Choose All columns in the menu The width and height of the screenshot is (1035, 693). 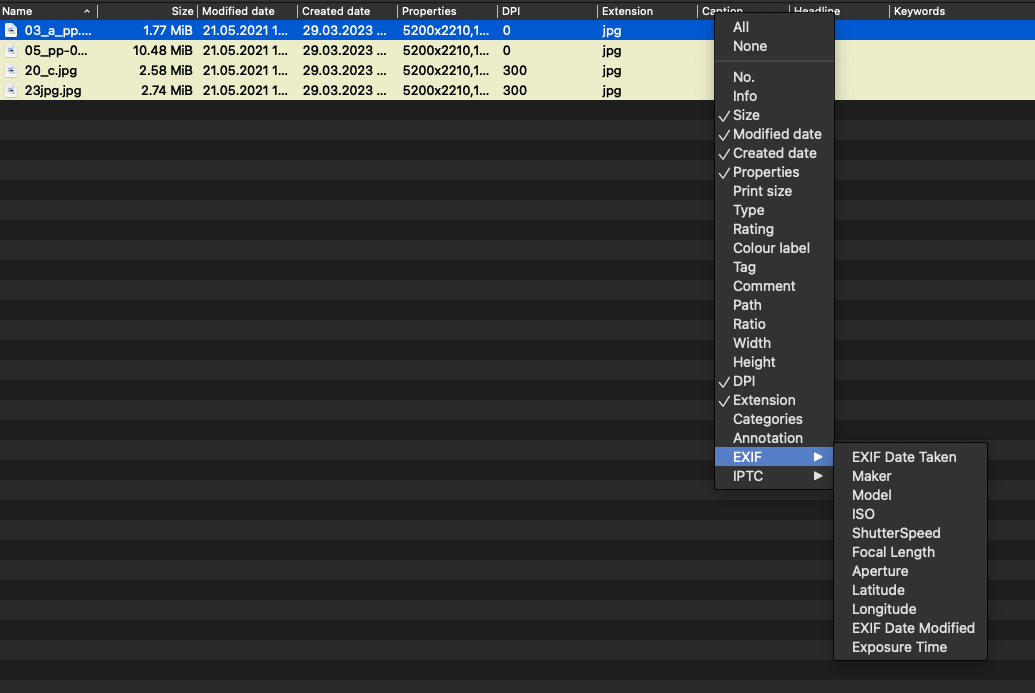pos(741,27)
